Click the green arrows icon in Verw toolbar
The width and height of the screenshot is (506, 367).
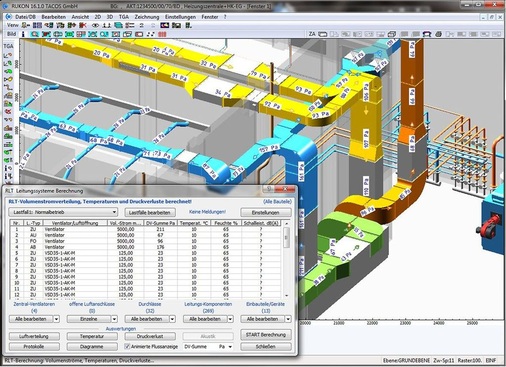(x=72, y=25)
